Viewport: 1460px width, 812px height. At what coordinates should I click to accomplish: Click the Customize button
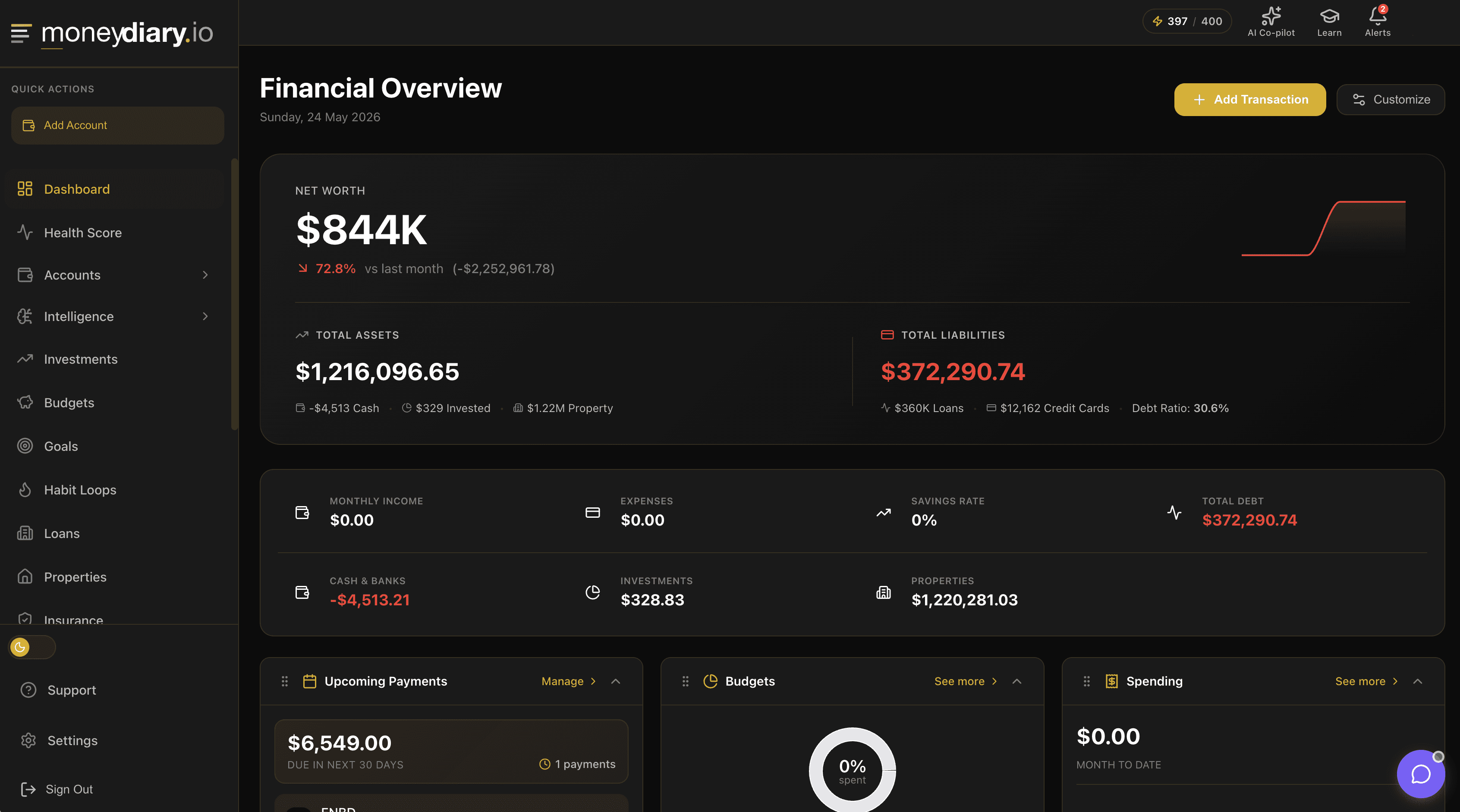pos(1390,100)
